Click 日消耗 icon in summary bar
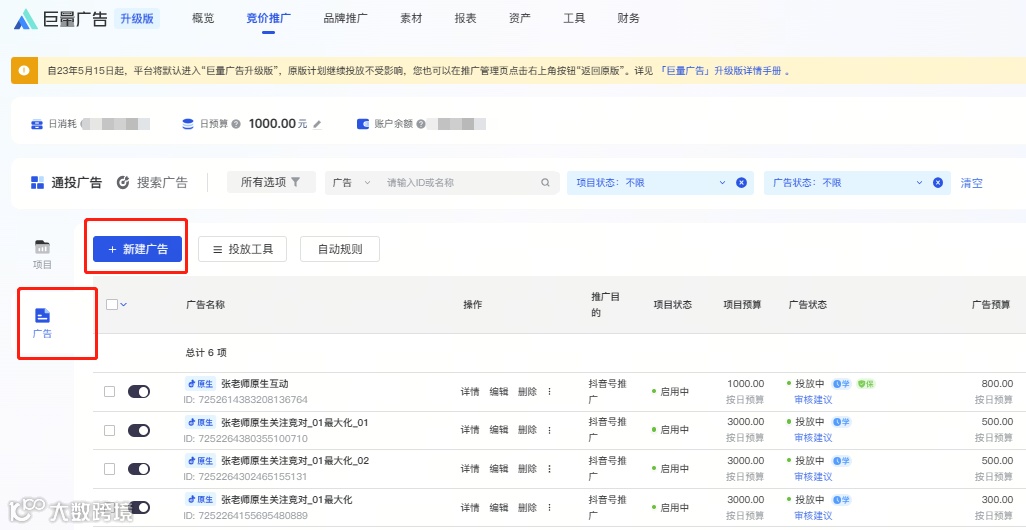Screen dimensions: 1026x530 click(37, 124)
